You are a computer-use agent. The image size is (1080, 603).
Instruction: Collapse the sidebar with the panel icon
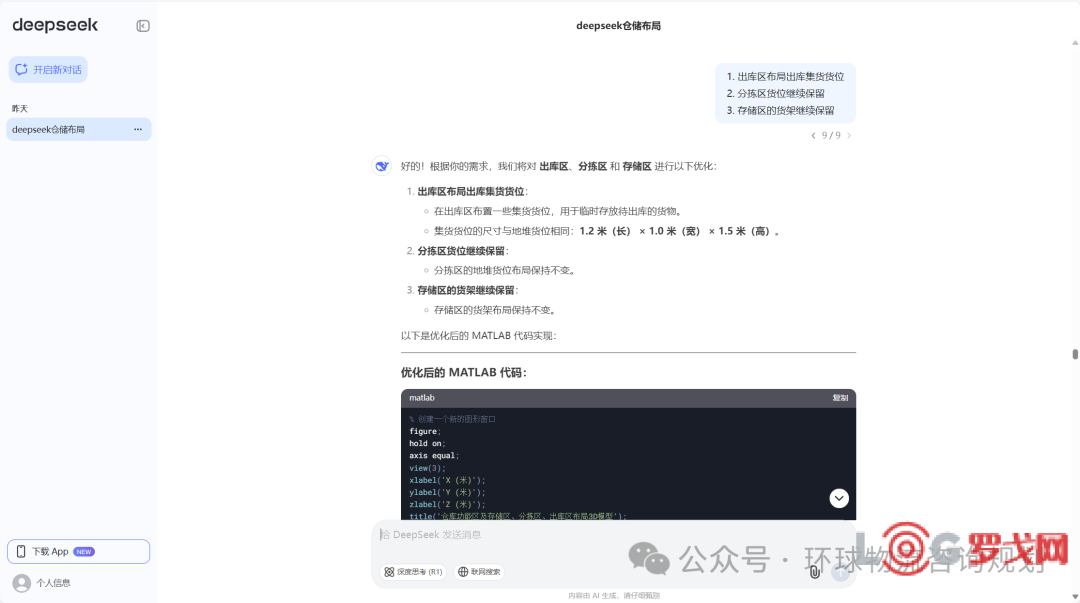coord(143,26)
